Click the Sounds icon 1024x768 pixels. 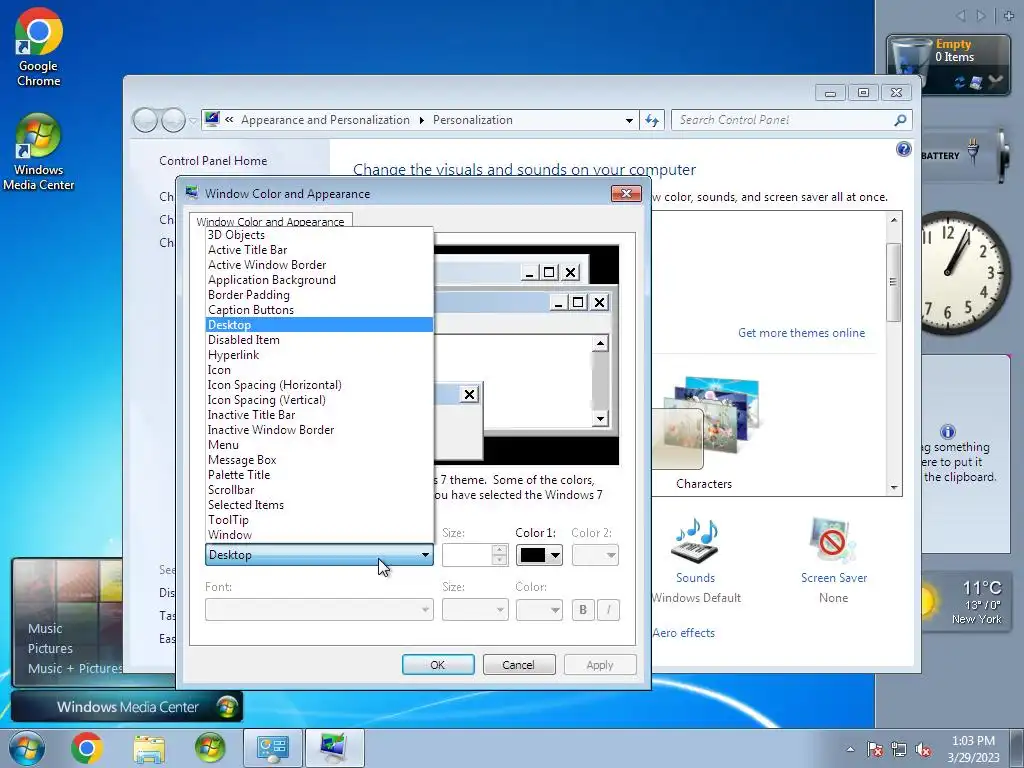pyautogui.click(x=696, y=541)
